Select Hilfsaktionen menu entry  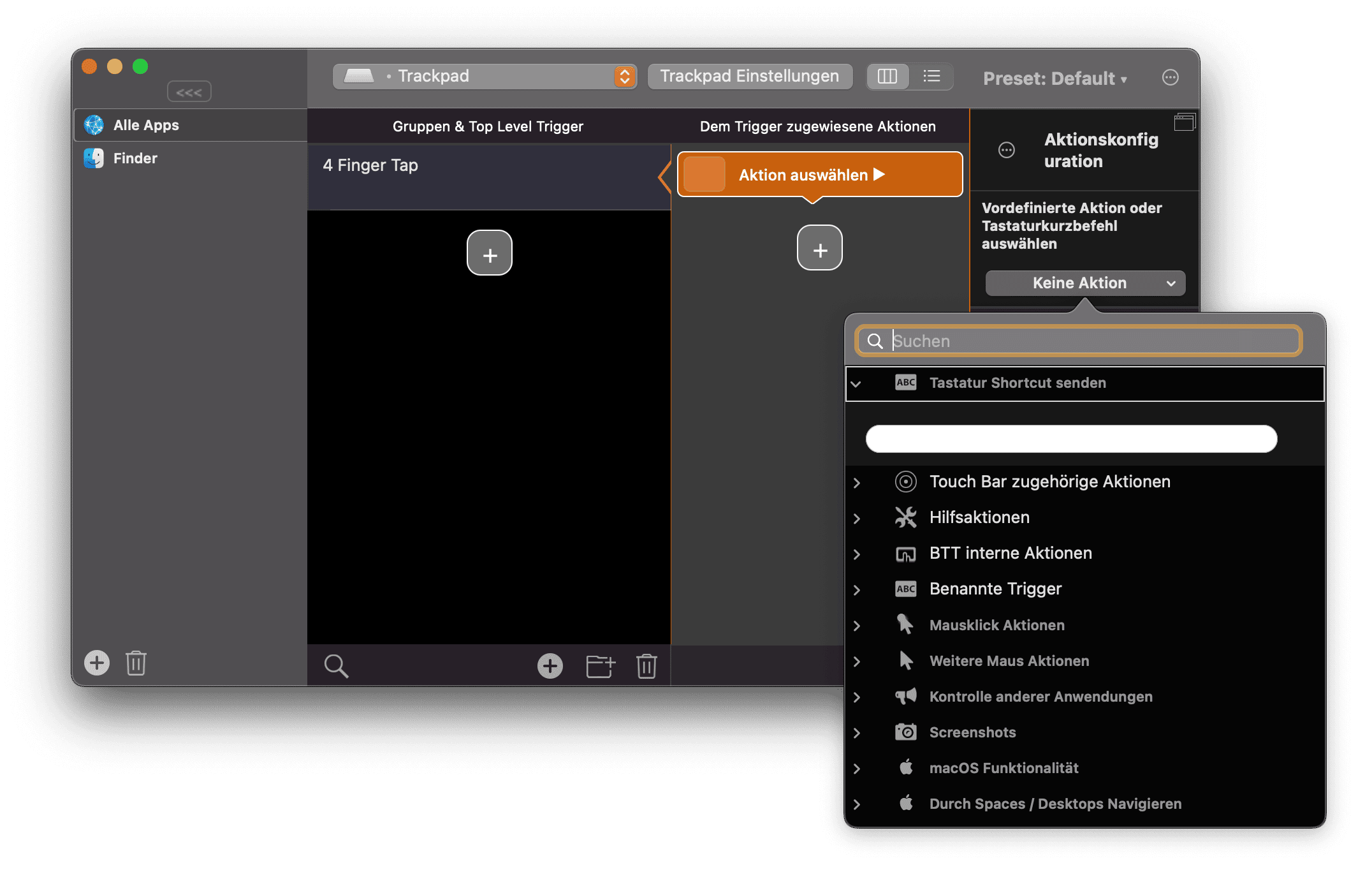coord(1085,517)
